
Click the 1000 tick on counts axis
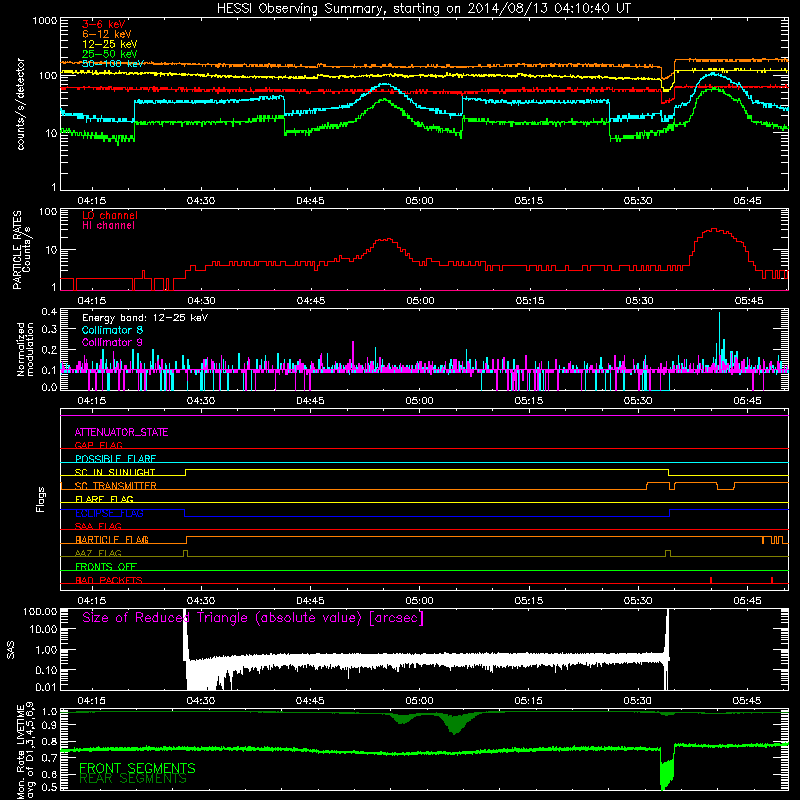pos(45,21)
